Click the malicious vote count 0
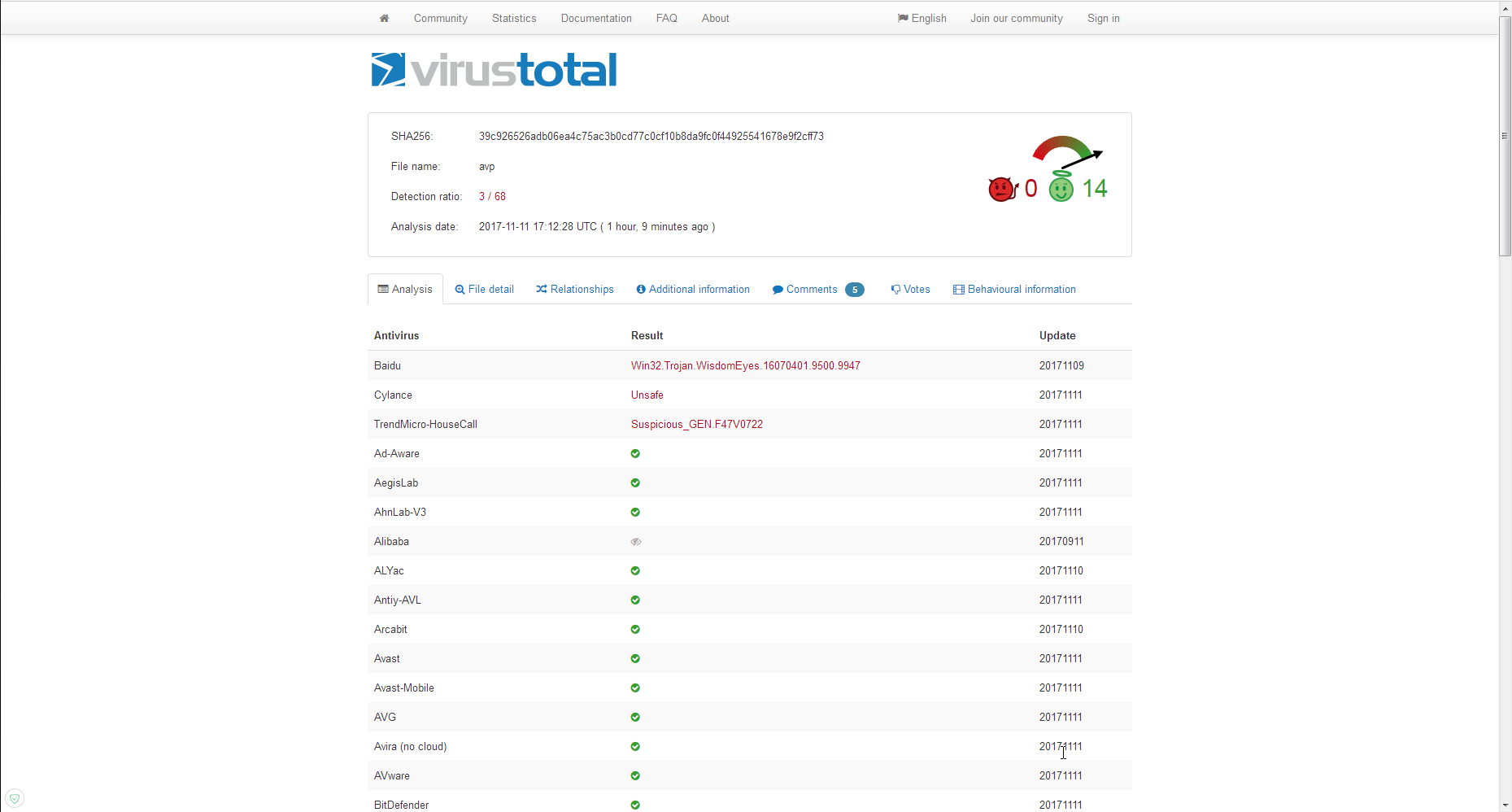Viewport: 1512px width, 812px height. click(x=1031, y=189)
